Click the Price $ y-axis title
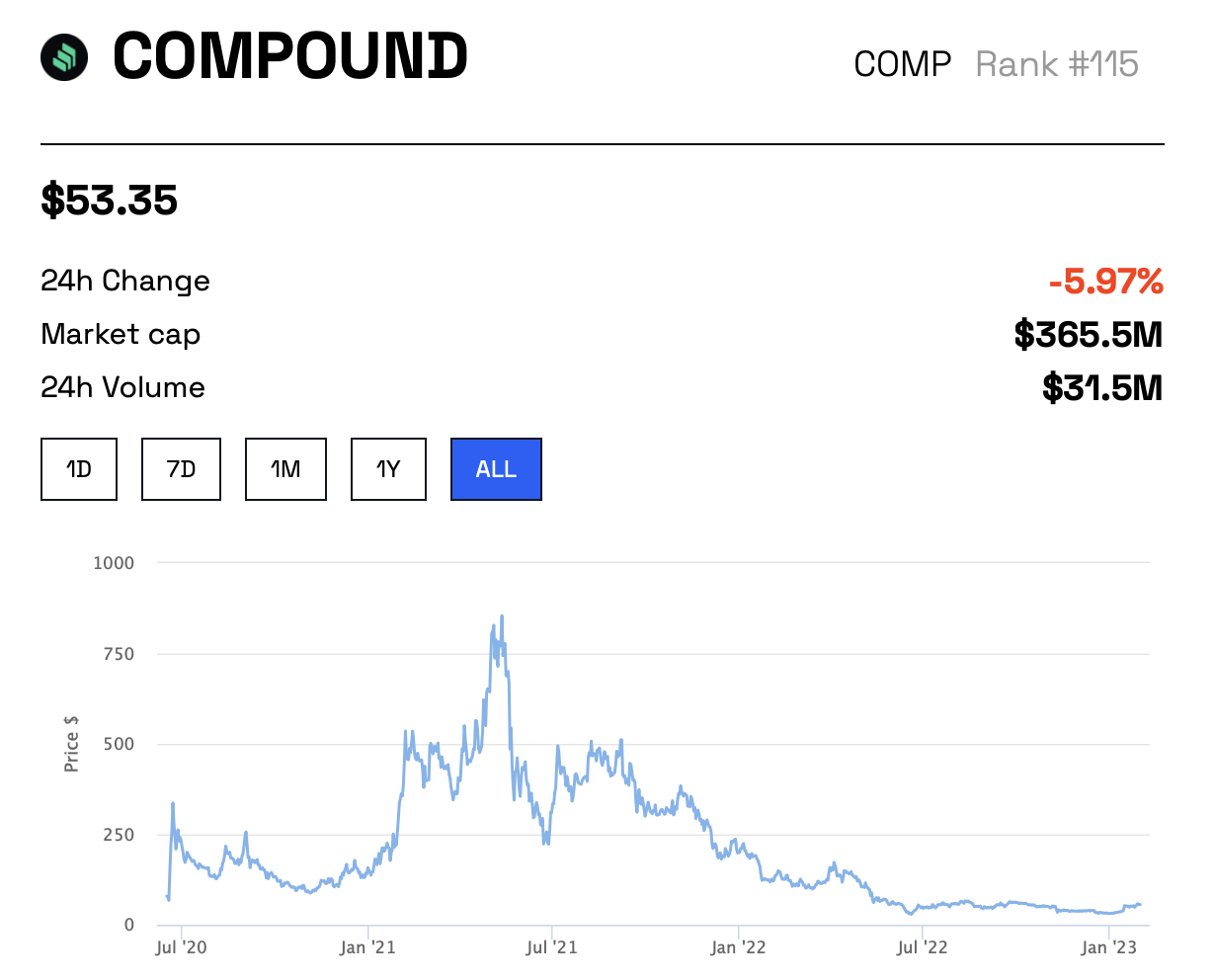Viewport: 1215px width, 980px height. 71,745
